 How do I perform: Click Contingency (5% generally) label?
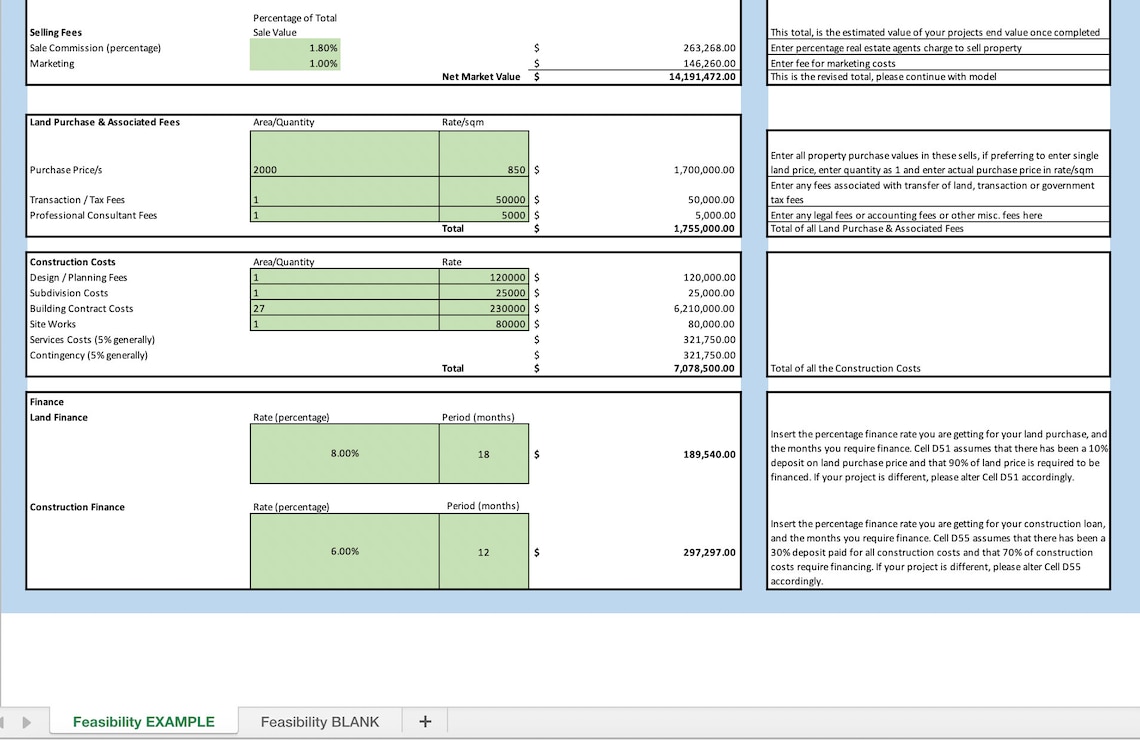point(89,355)
